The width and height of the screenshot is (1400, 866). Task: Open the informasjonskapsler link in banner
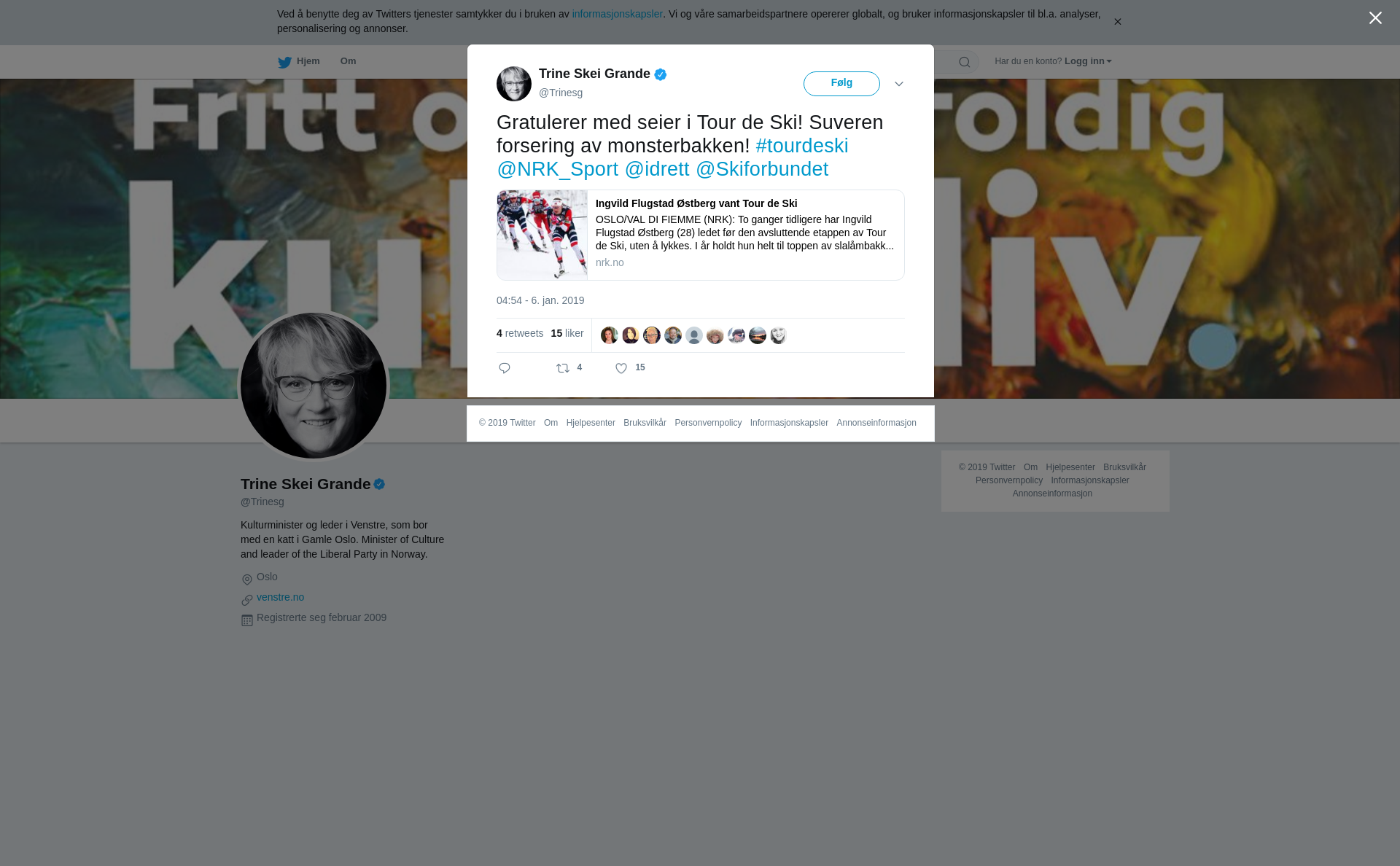point(617,14)
